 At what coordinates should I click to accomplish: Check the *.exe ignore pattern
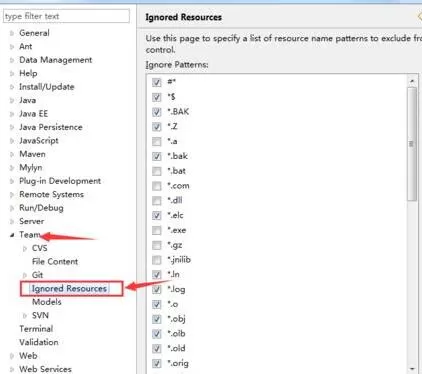tap(157, 230)
